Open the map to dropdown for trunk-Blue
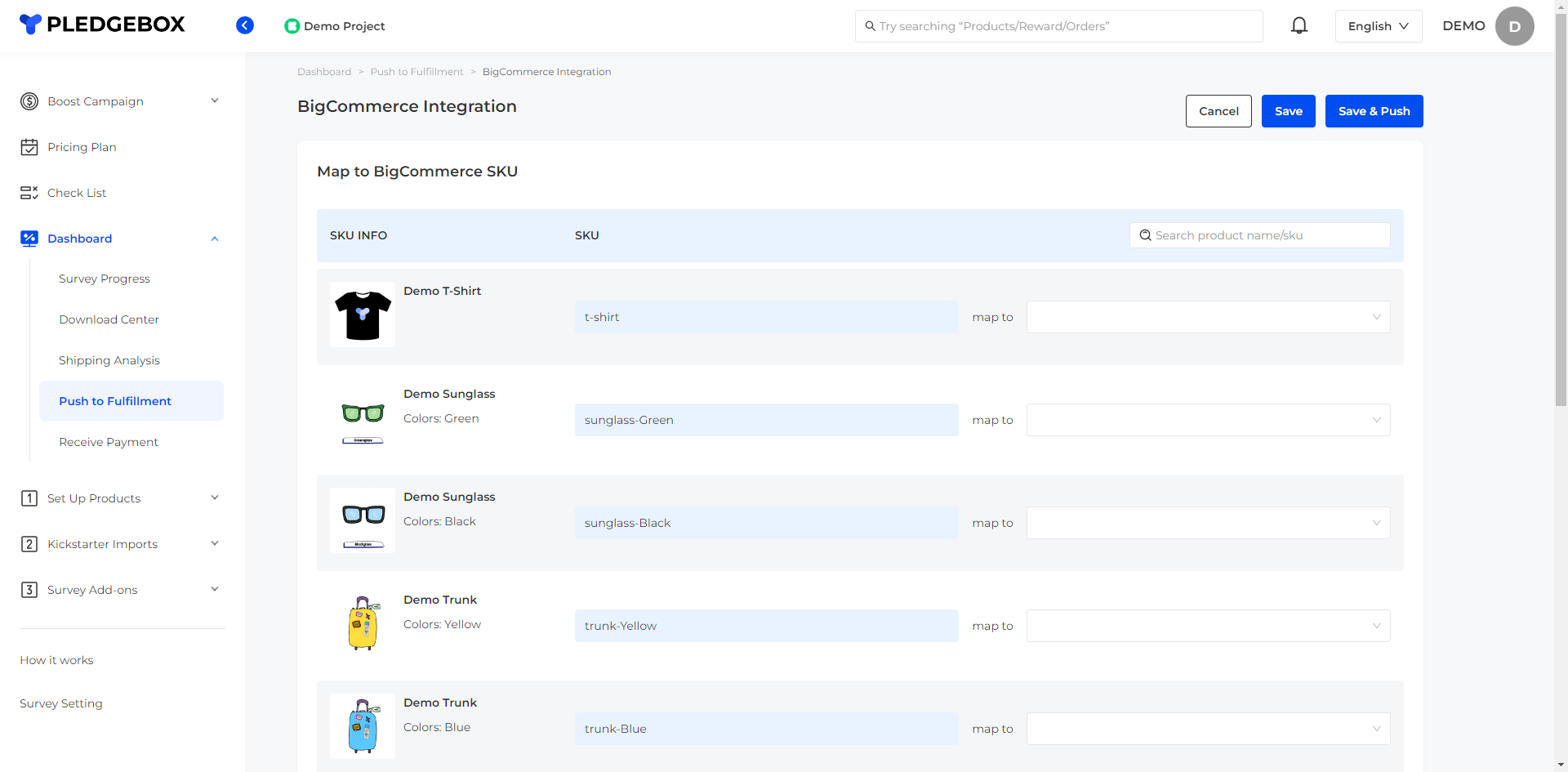 point(1208,729)
